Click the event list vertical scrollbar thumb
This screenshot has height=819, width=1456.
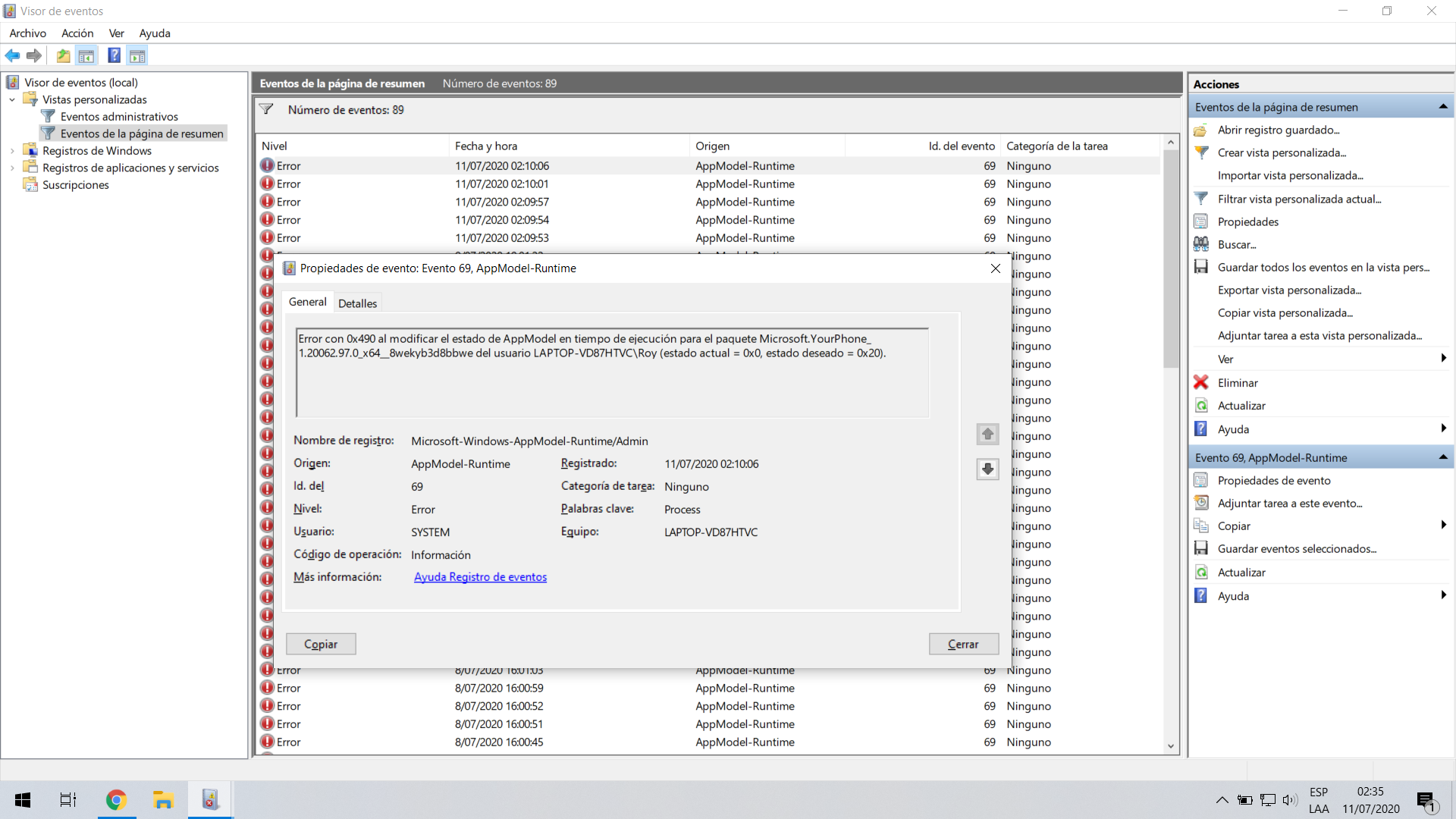(1171, 258)
